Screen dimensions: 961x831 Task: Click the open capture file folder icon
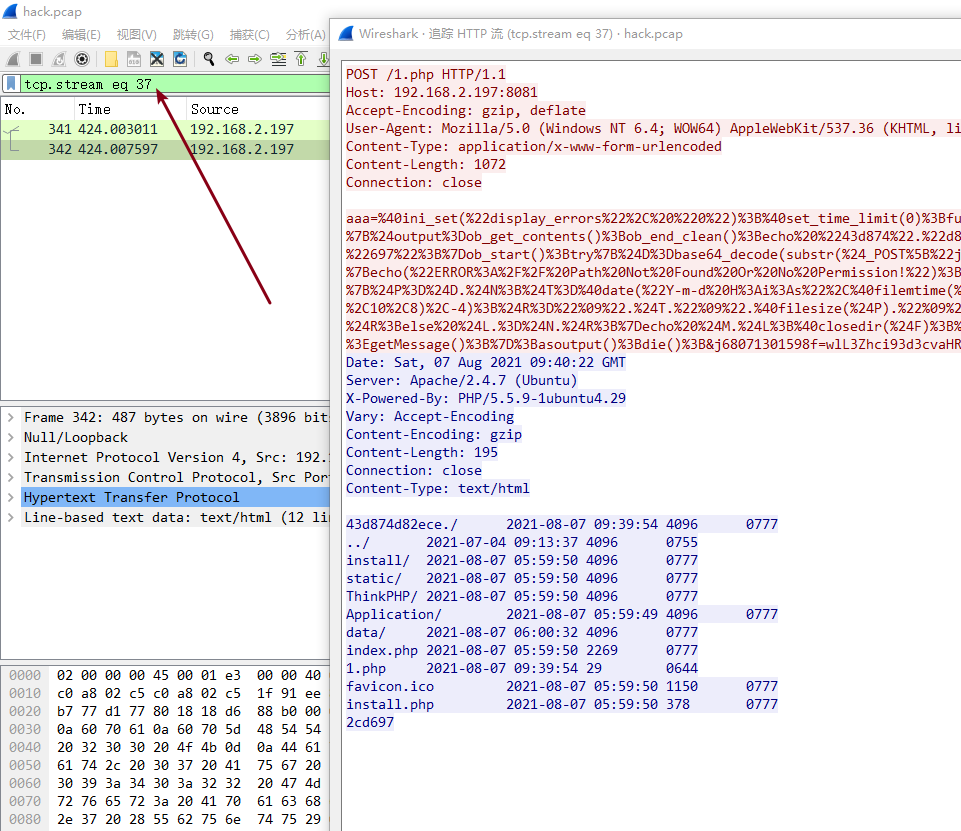pos(111,59)
